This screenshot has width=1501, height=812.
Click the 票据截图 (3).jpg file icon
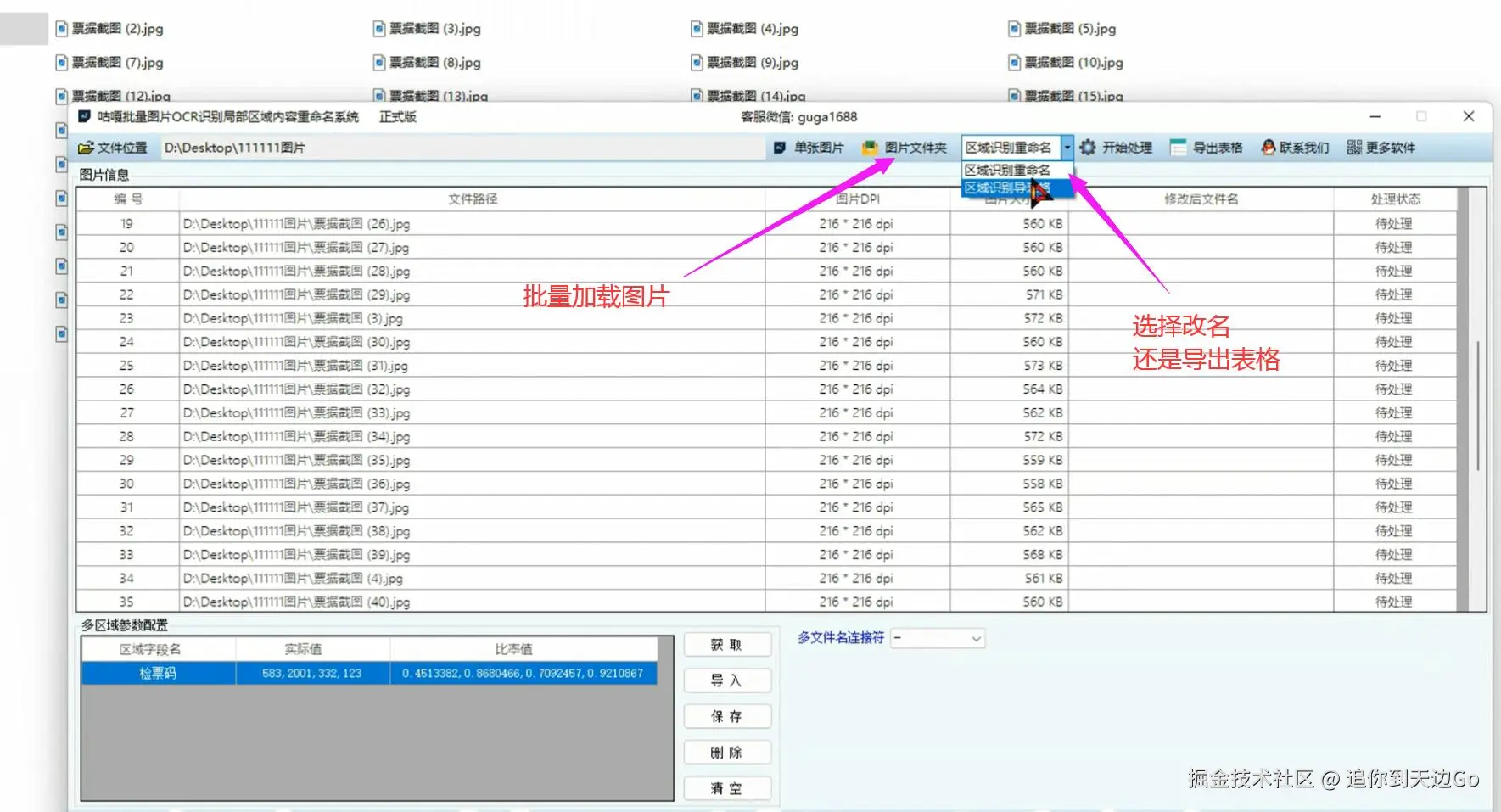[379, 29]
